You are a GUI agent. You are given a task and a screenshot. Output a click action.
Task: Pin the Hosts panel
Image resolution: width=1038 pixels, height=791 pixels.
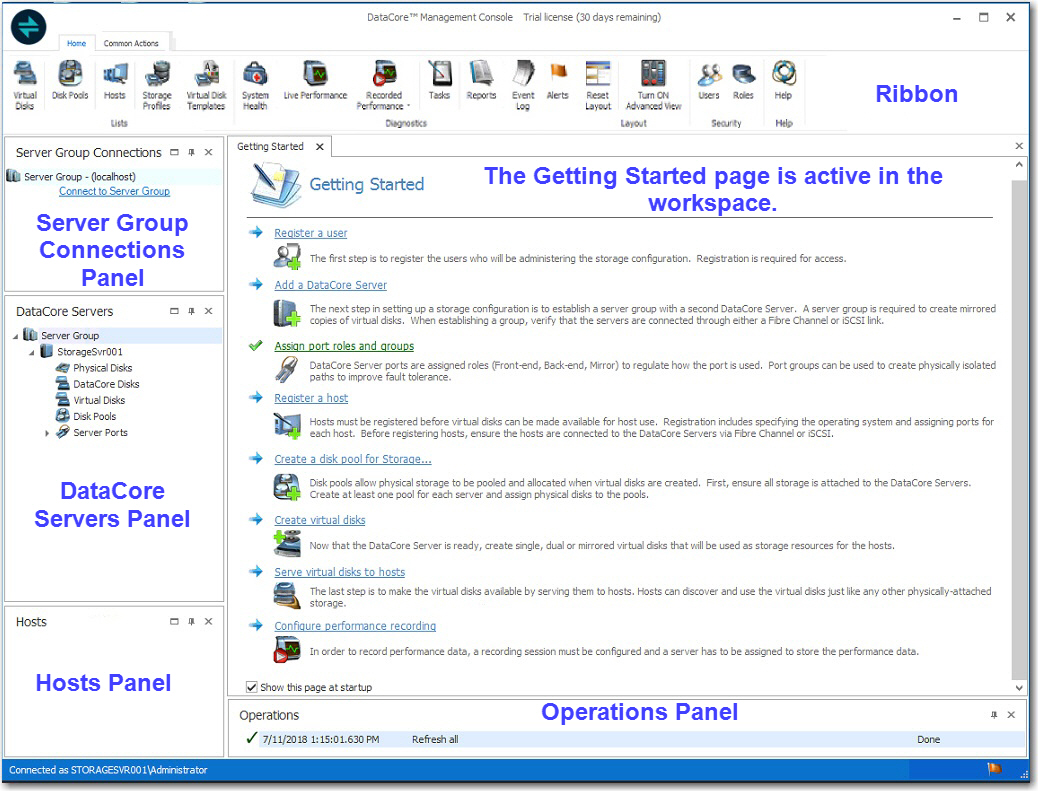coord(191,622)
